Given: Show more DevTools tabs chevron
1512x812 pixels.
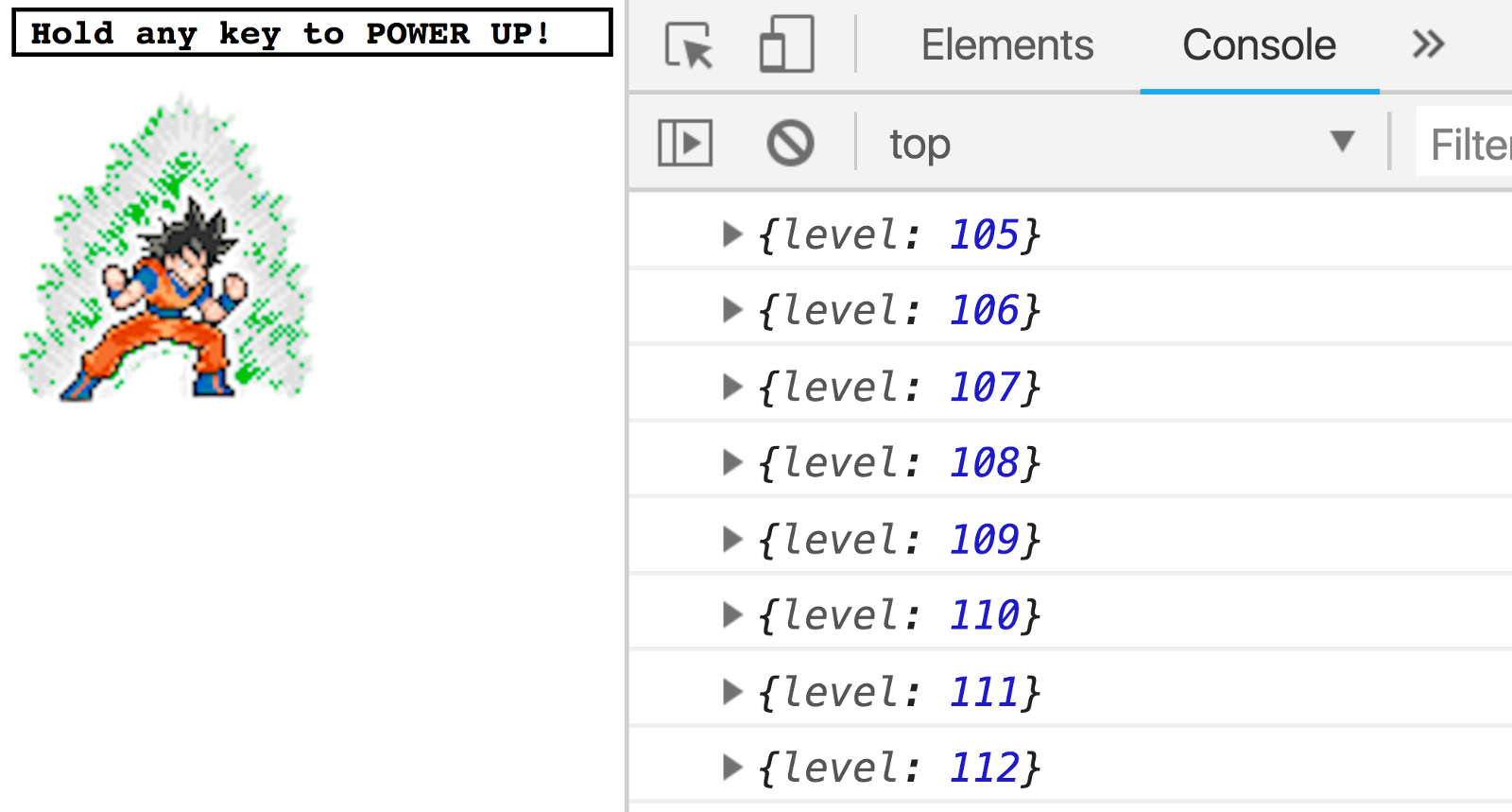Looking at the screenshot, I should click(1428, 43).
